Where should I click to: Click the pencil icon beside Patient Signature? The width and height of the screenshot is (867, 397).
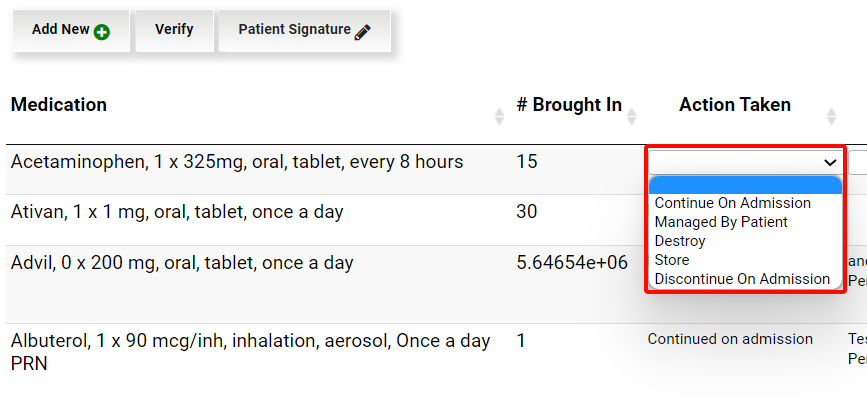click(363, 32)
